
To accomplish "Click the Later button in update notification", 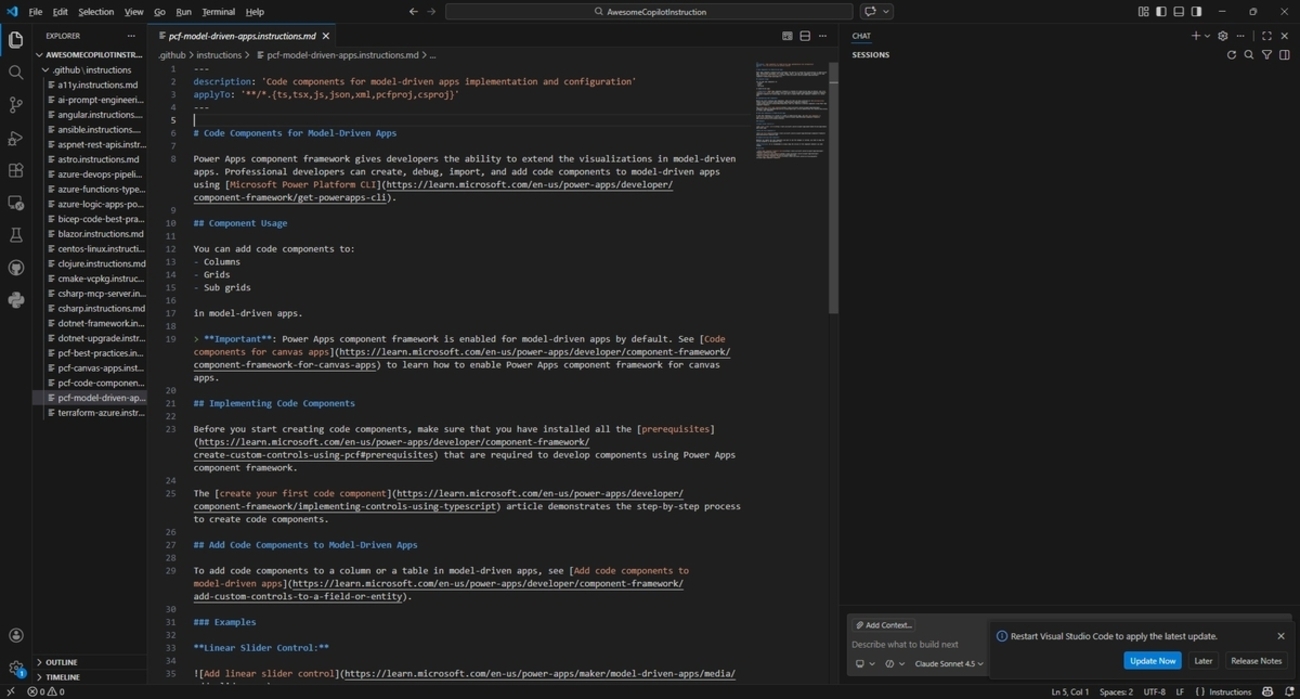I will click(1203, 661).
